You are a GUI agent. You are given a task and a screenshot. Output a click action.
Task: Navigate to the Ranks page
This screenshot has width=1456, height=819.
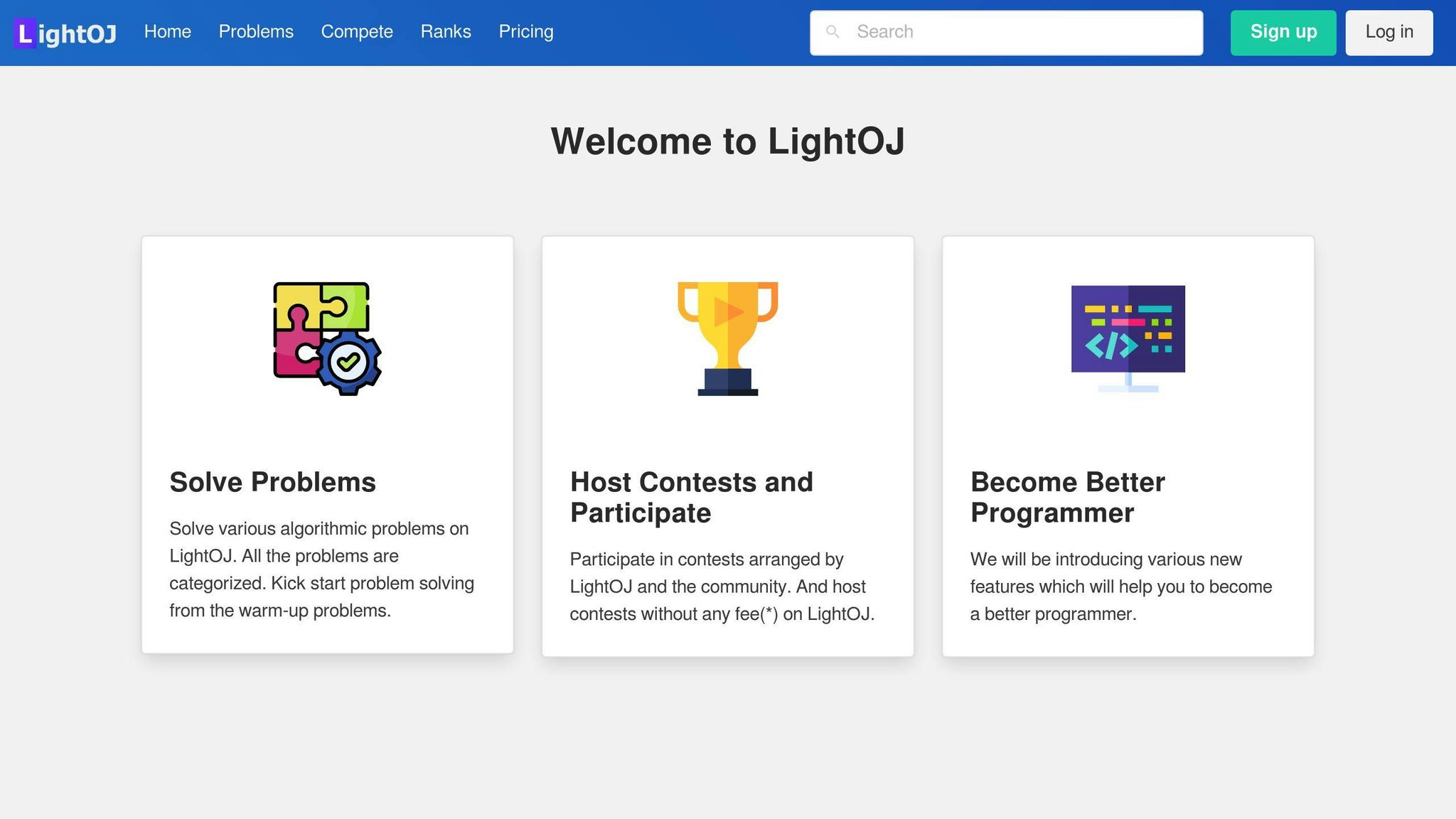pyautogui.click(x=446, y=31)
